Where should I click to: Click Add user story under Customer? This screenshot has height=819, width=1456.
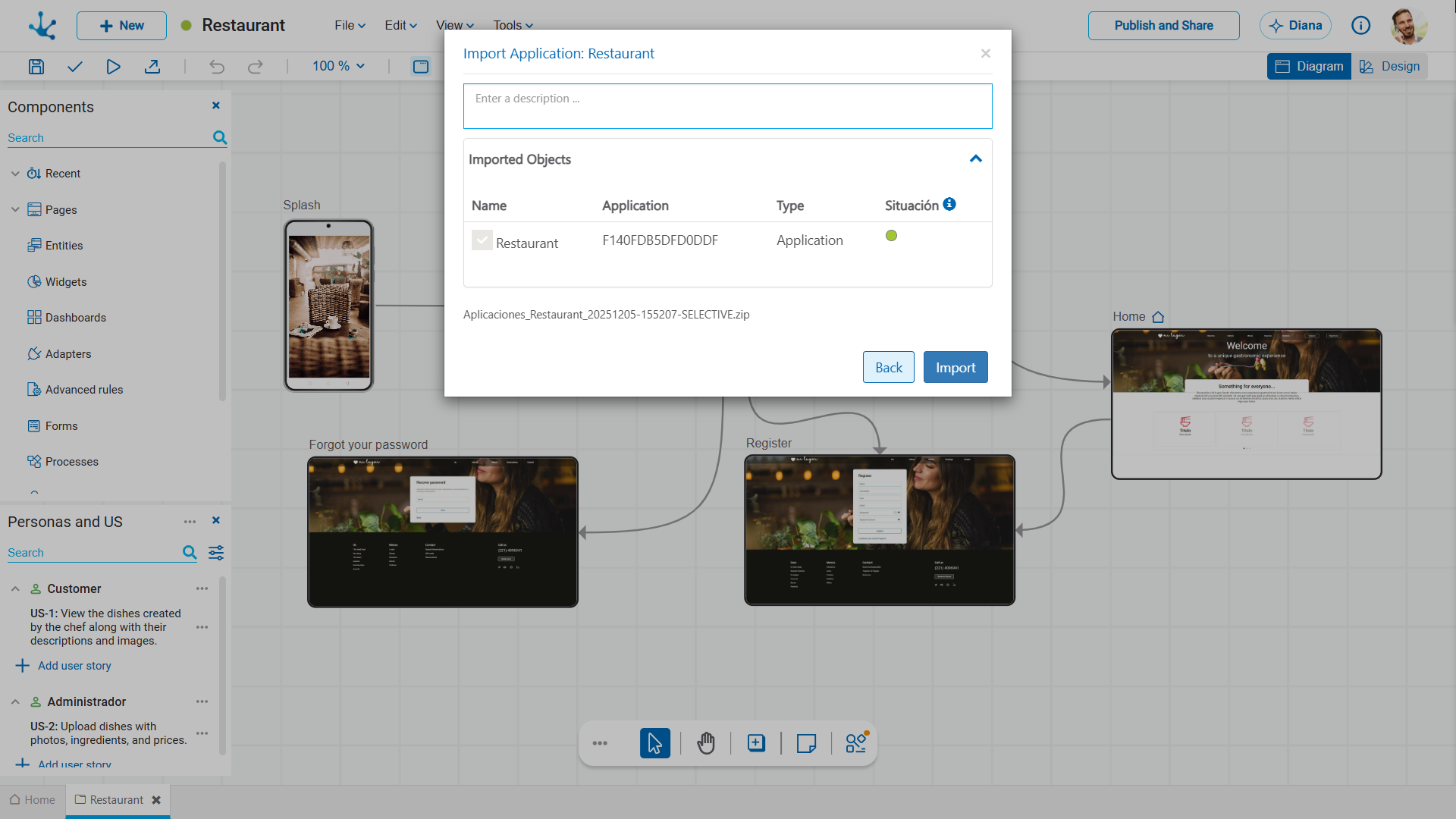click(x=64, y=666)
